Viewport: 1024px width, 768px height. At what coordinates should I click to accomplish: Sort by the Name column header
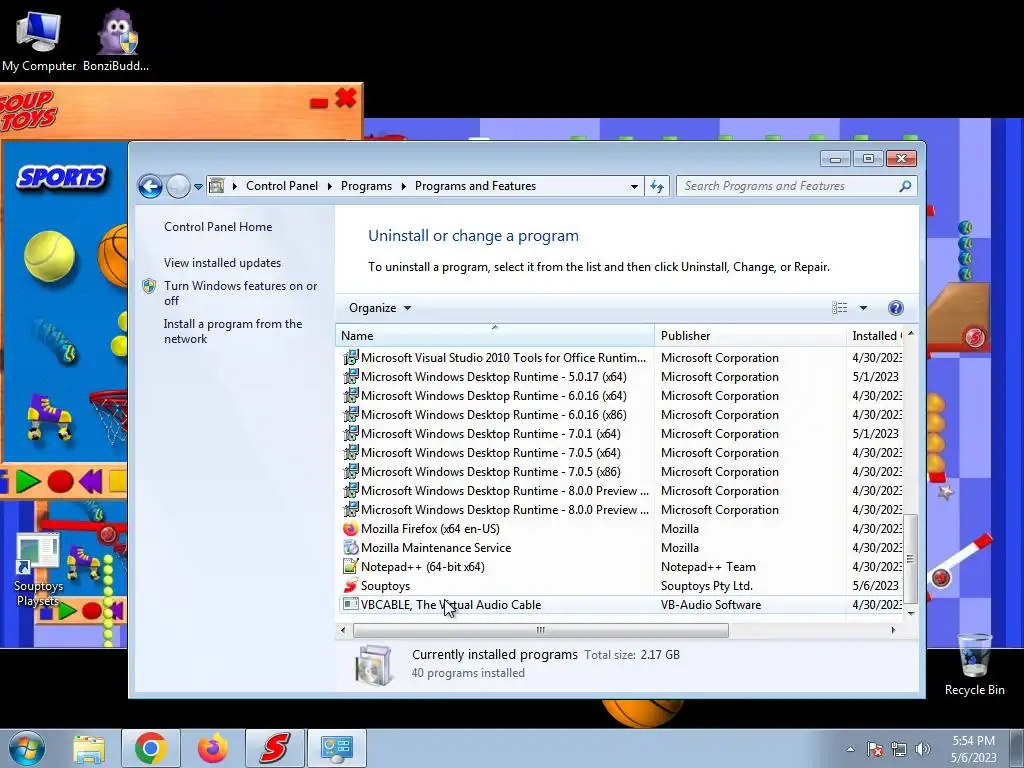point(495,336)
